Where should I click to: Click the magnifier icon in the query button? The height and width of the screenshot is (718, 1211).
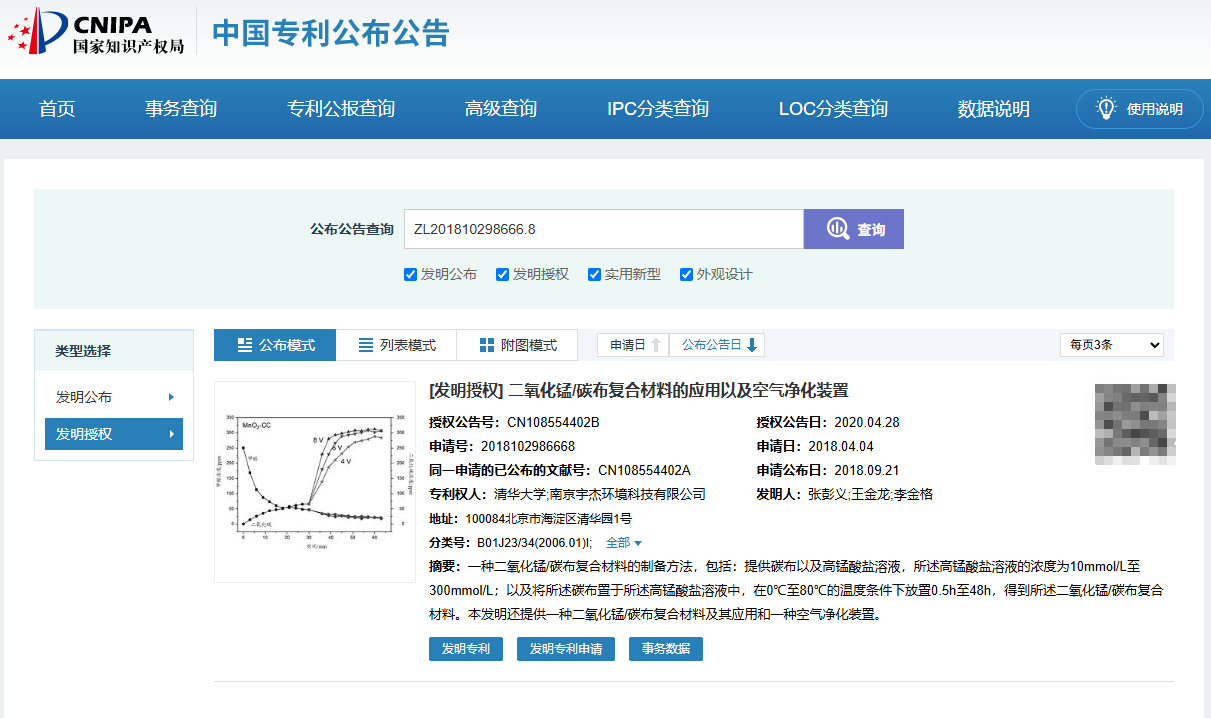tap(837, 229)
